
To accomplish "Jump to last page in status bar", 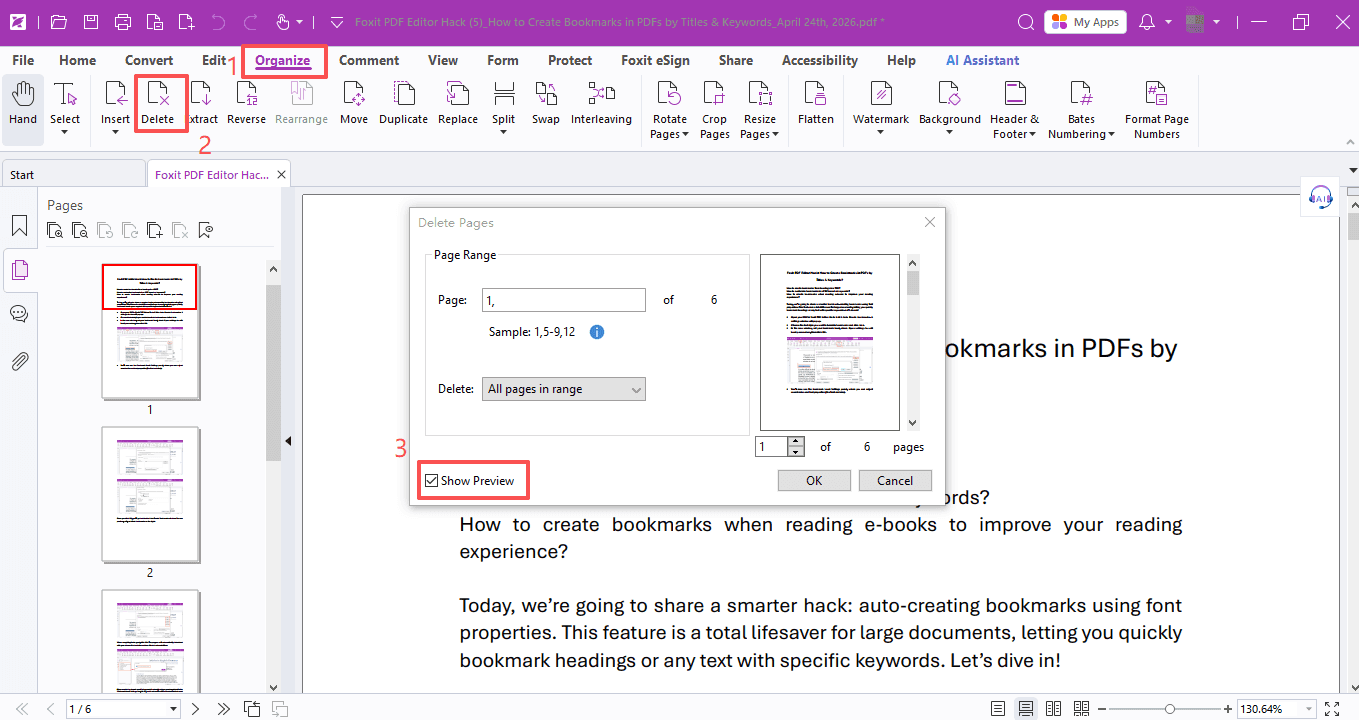I will (223, 709).
